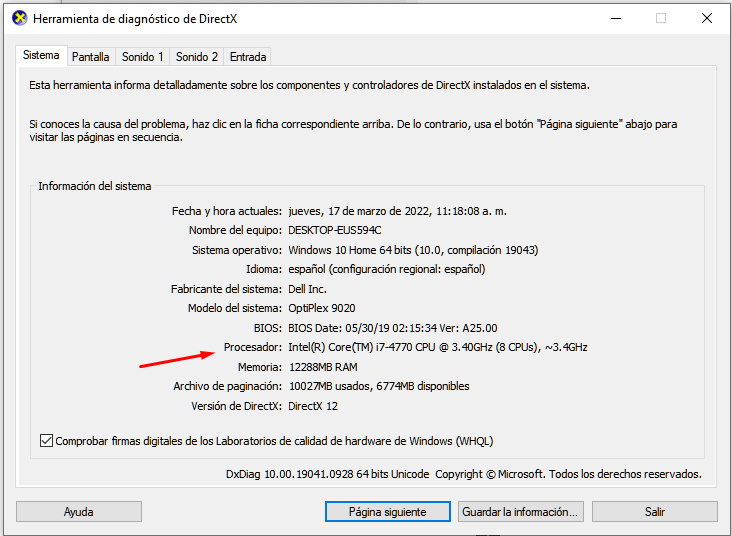Click the Memoria label

tap(260, 367)
